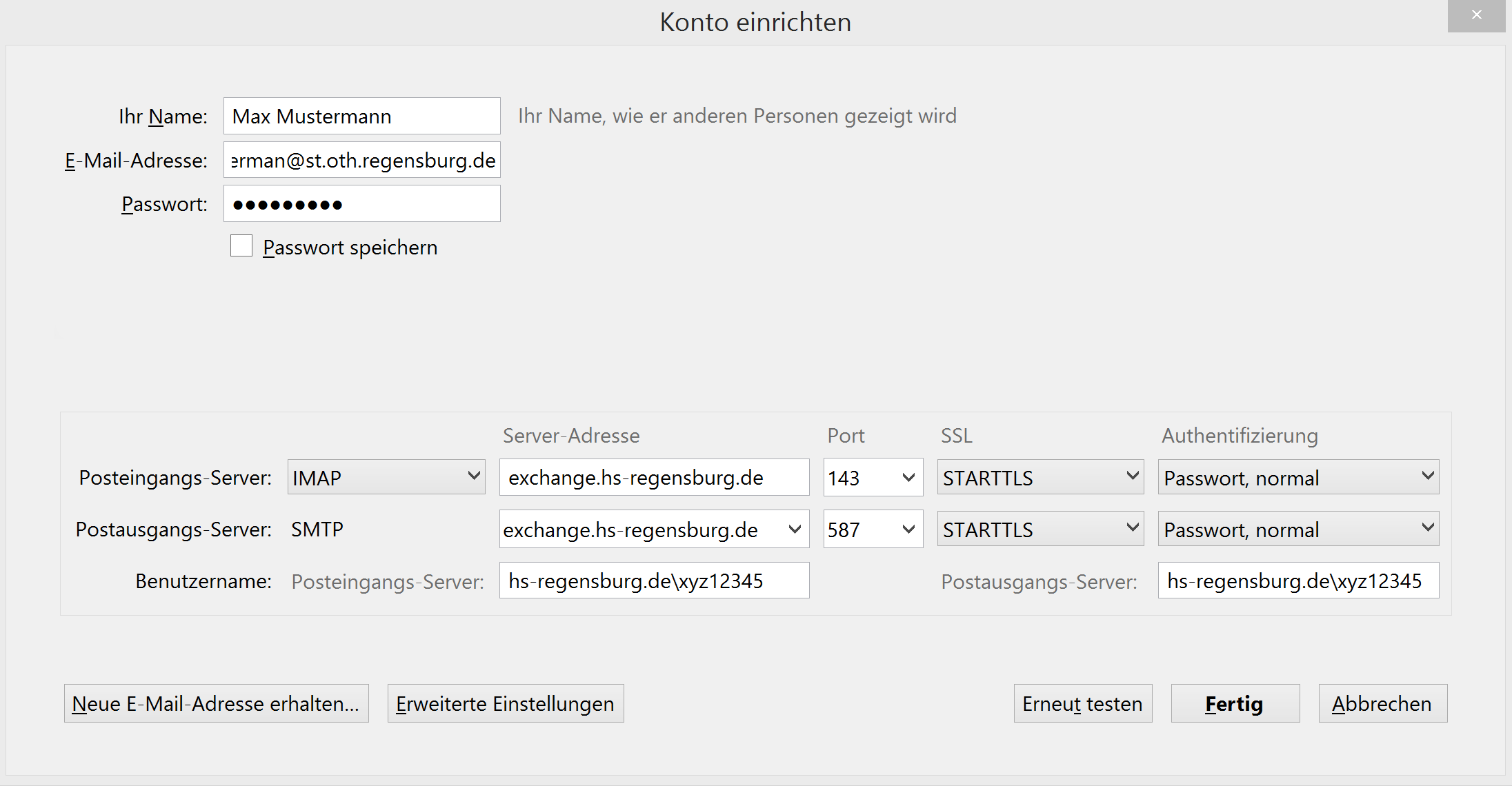The height and width of the screenshot is (786, 1512).
Task: Confirm setup with the Fertig button
Action: coord(1235,703)
